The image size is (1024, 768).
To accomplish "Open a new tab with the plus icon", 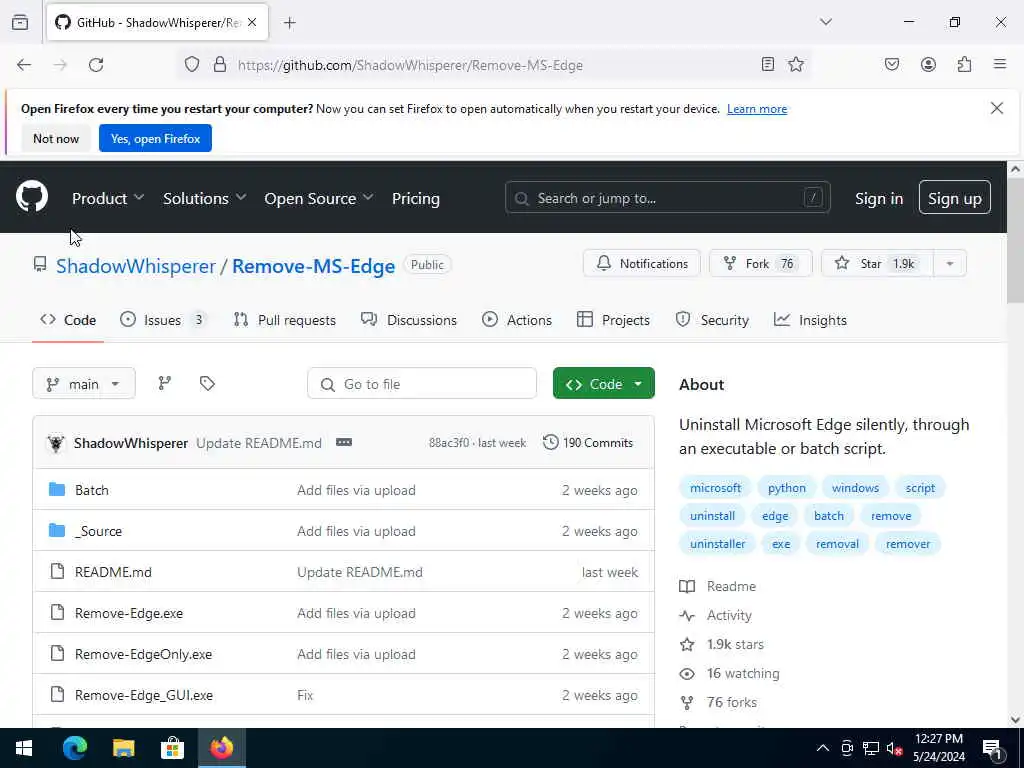I will 289,23.
